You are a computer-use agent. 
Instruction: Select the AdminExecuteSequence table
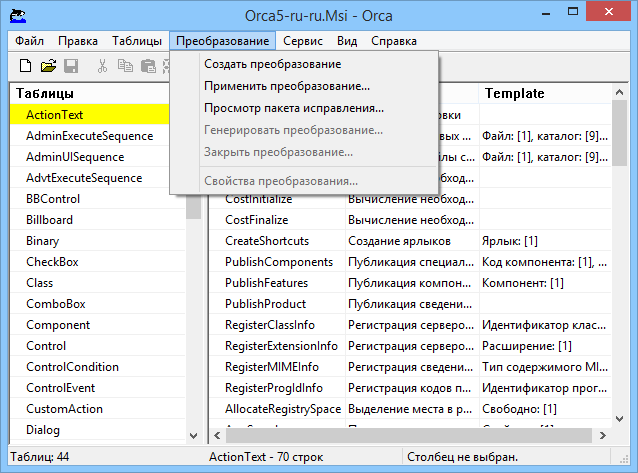pos(90,136)
